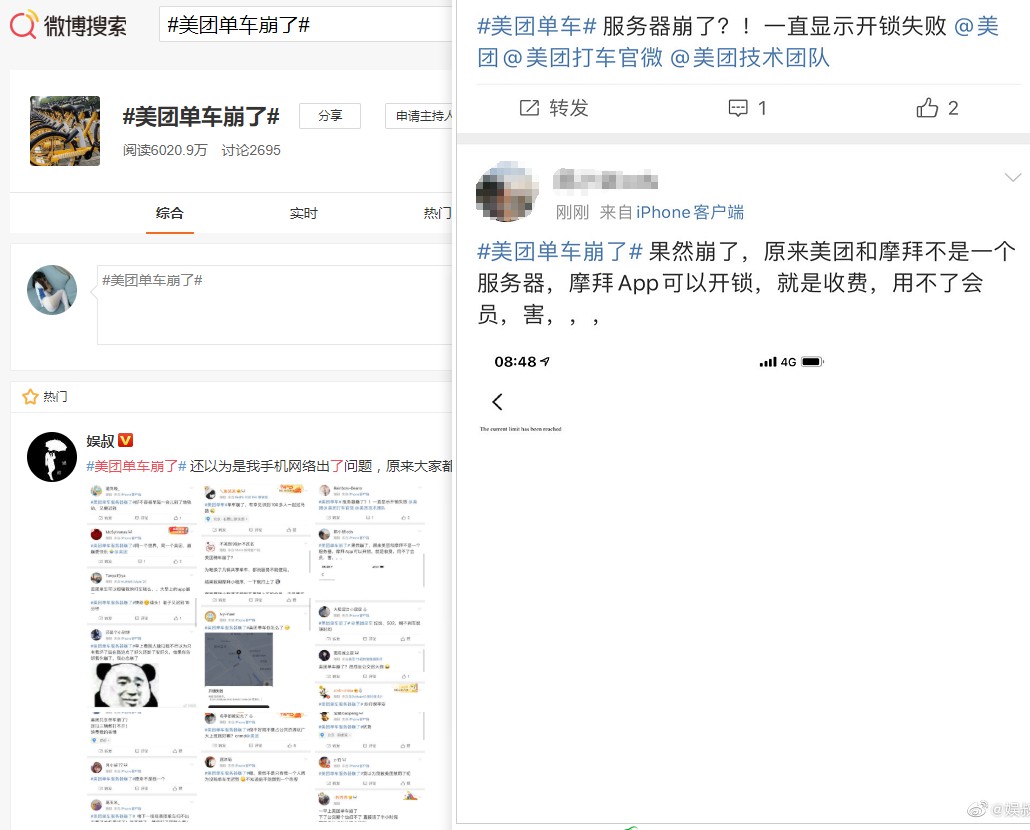Open the user avatar beside the compose box

coord(52,290)
